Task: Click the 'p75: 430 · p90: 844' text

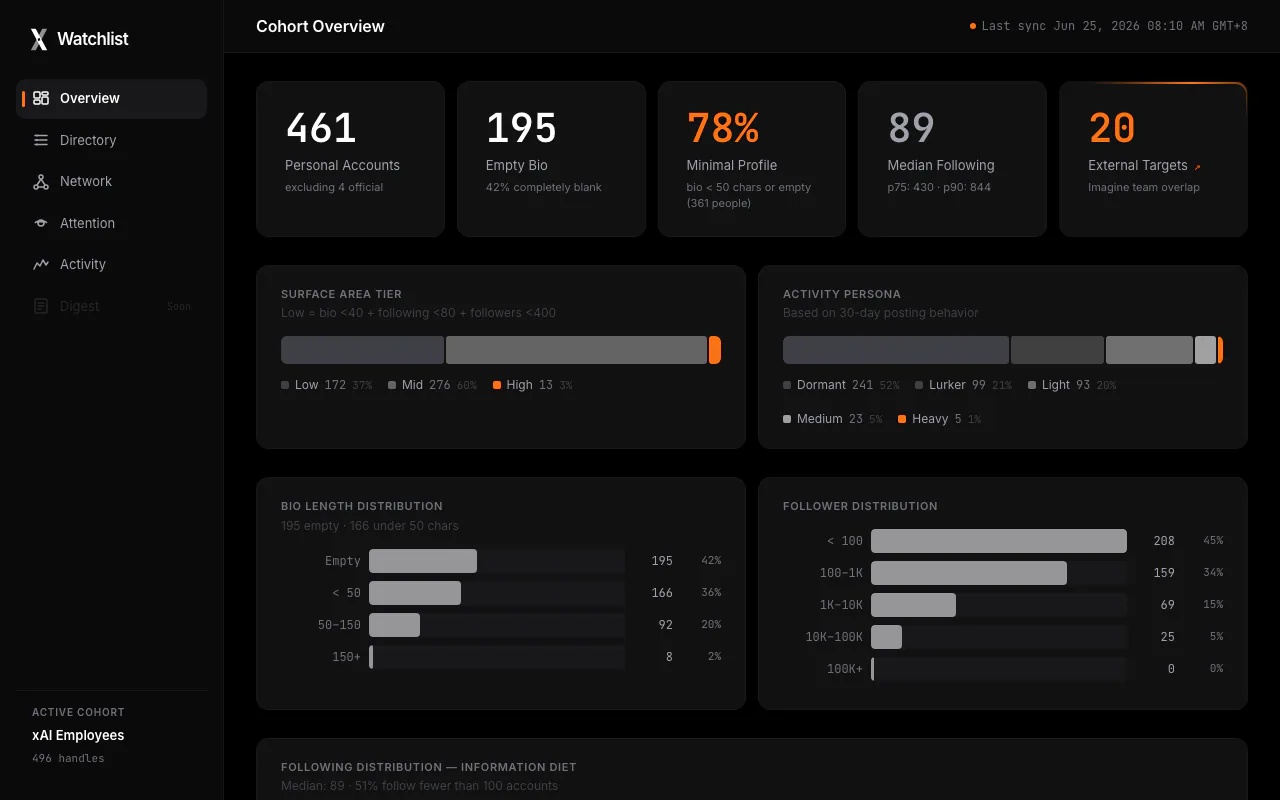Action: (x=939, y=187)
